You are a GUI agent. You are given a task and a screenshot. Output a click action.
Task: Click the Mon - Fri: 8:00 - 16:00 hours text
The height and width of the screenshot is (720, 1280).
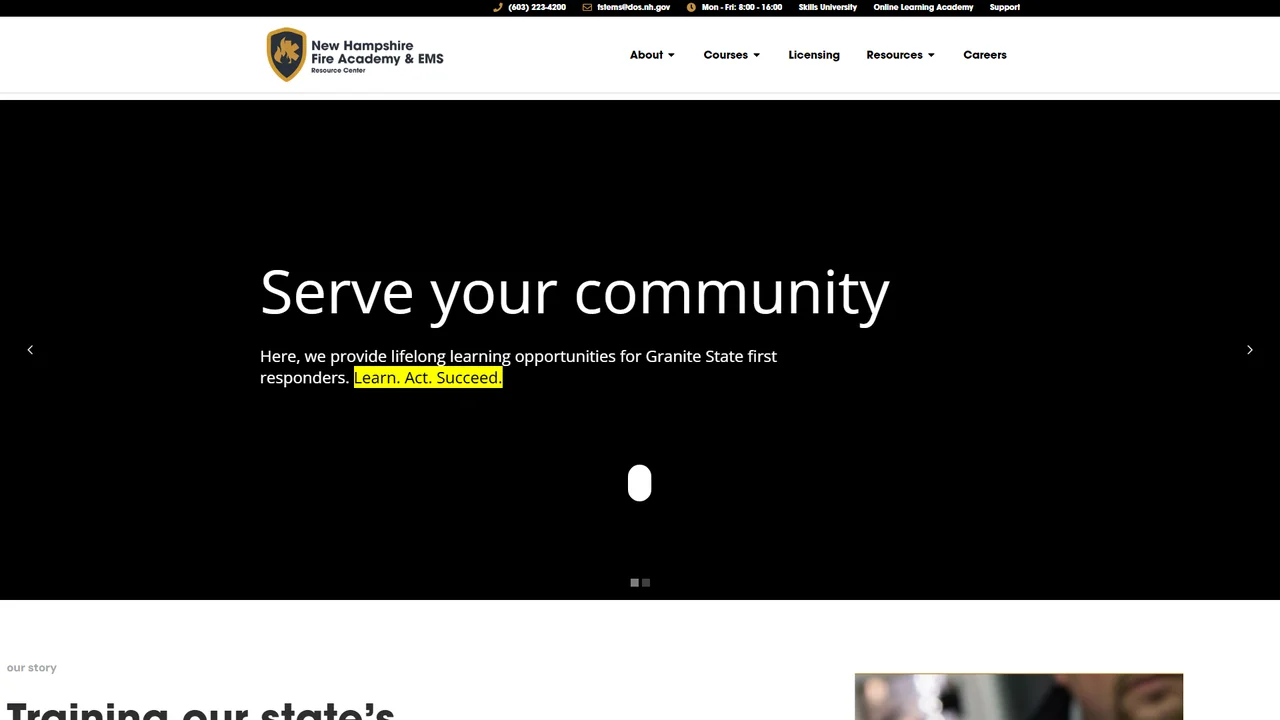pos(742,7)
